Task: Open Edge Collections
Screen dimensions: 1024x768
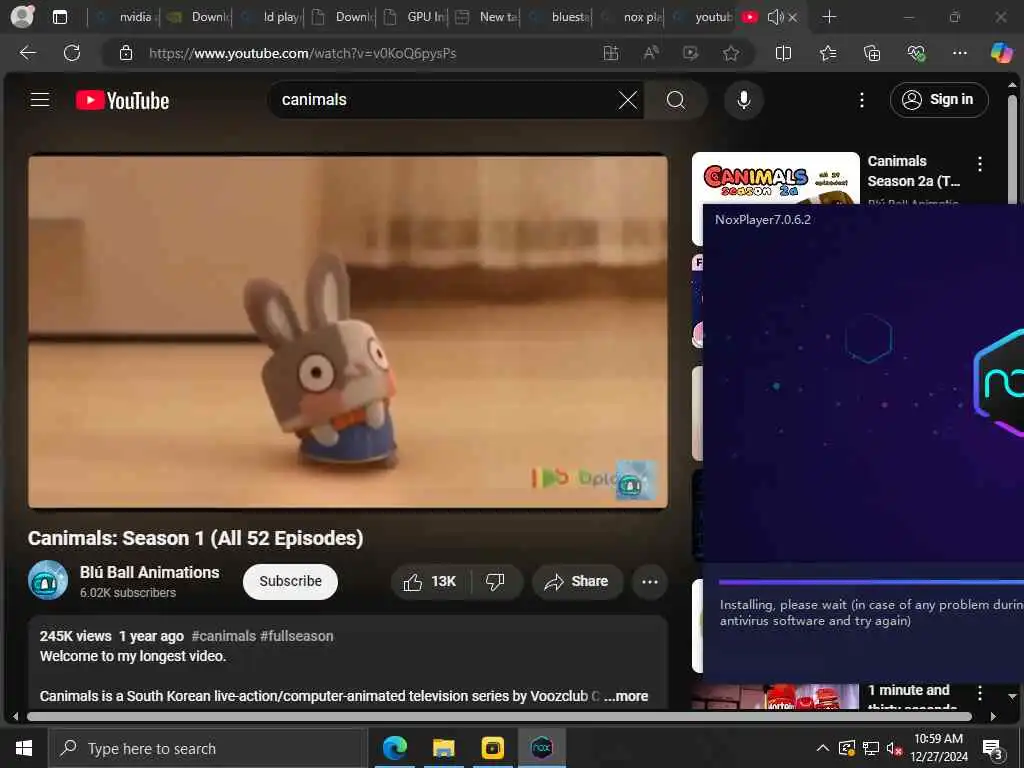Action: (x=872, y=53)
